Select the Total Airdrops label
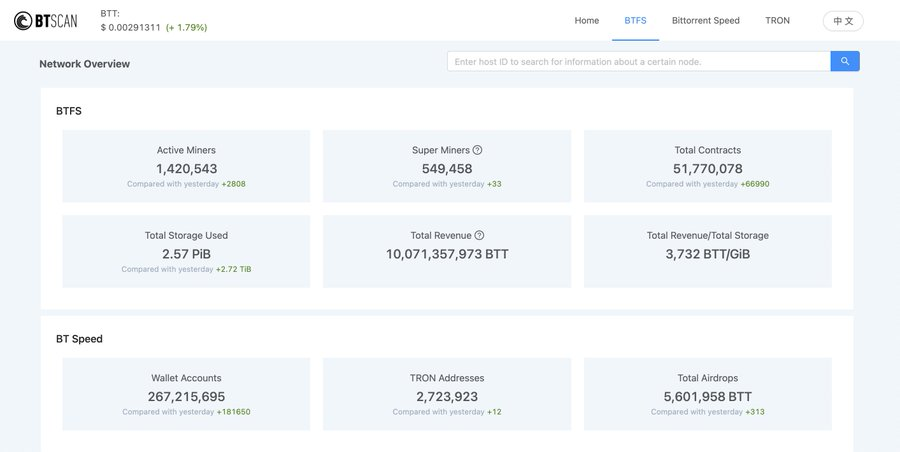This screenshot has width=900, height=452. coord(708,378)
